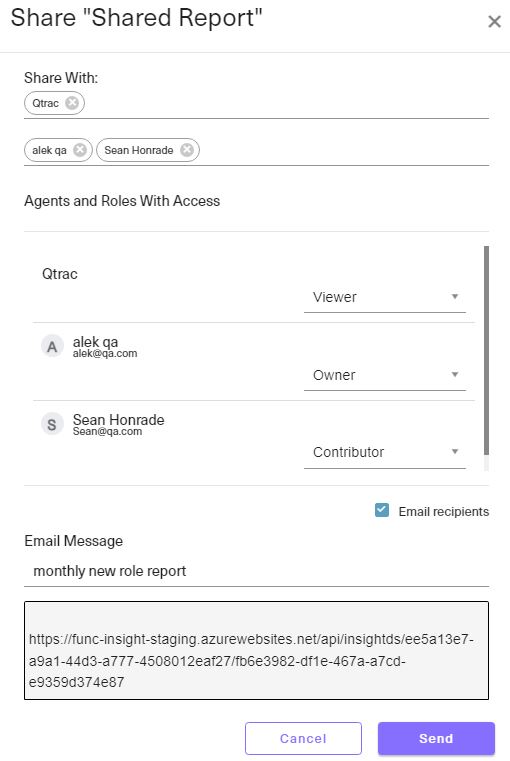Click the Share With roles input field

click(x=286, y=103)
